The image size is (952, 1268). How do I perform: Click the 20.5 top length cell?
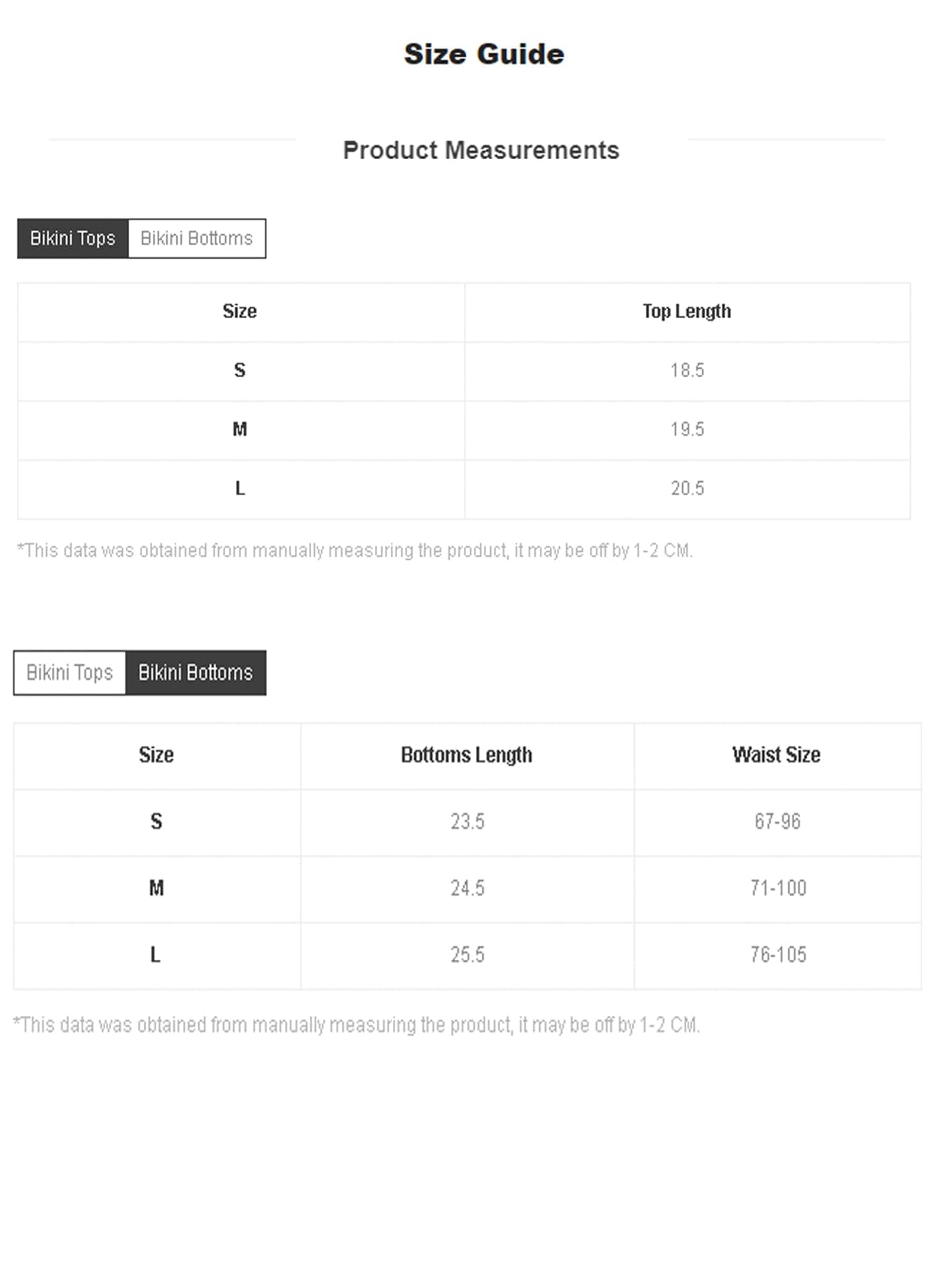click(x=687, y=489)
